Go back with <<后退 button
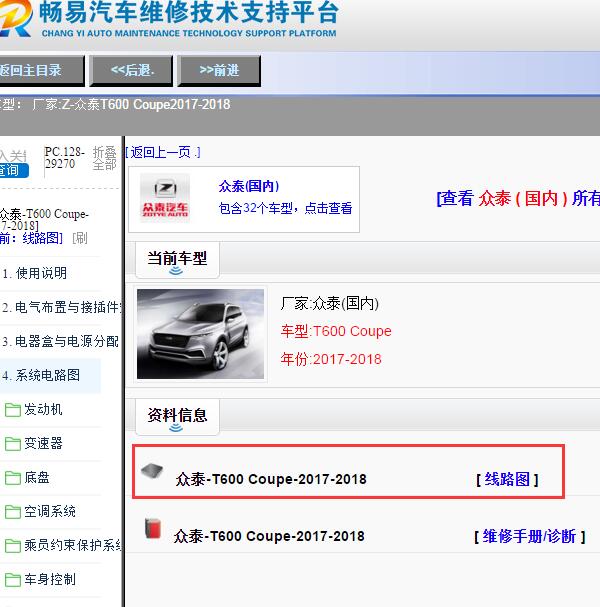The image size is (600, 607). point(131,71)
